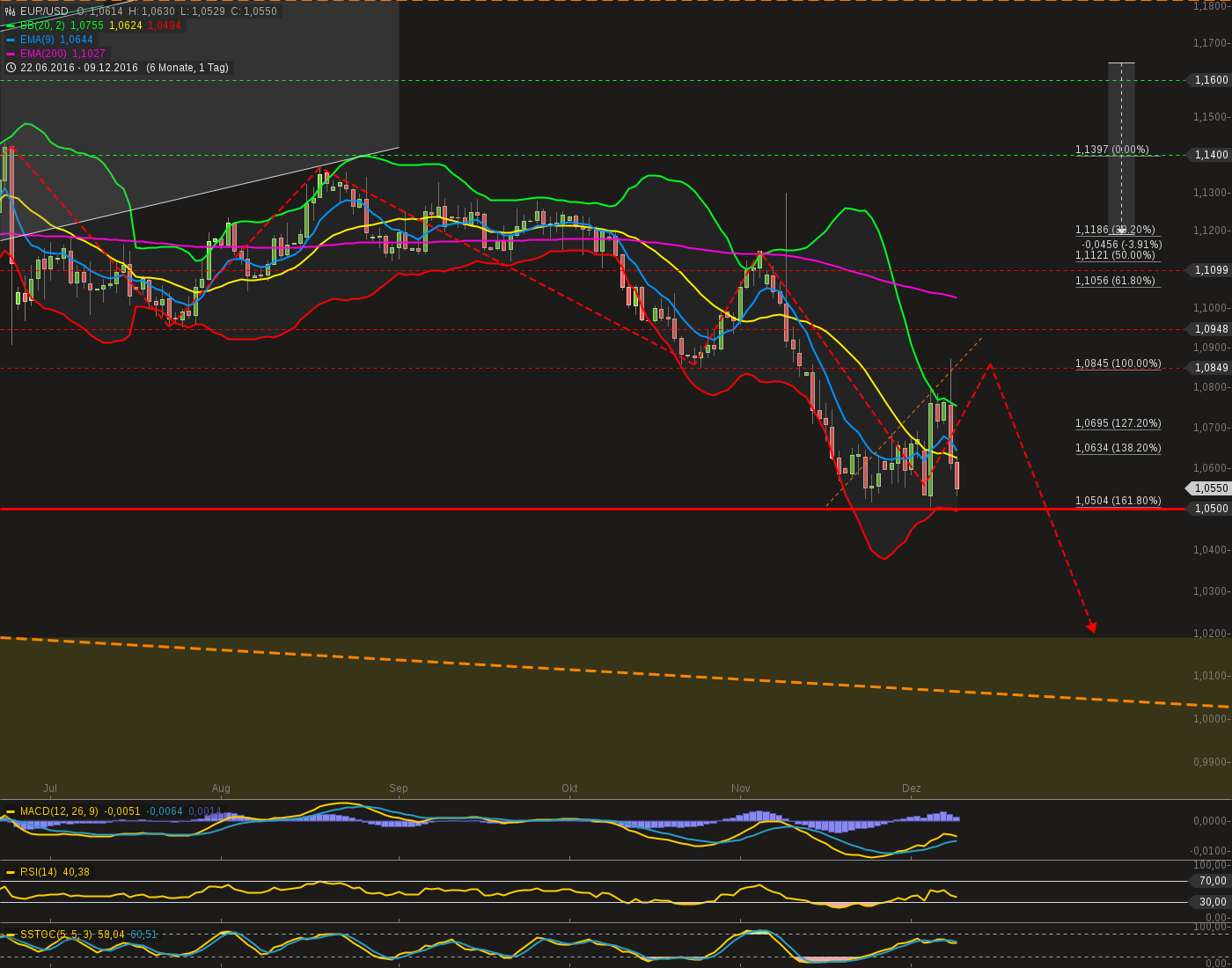The width and height of the screenshot is (1232, 968).
Task: Open the RSI(14) indicator label
Action: pyautogui.click(x=39, y=872)
